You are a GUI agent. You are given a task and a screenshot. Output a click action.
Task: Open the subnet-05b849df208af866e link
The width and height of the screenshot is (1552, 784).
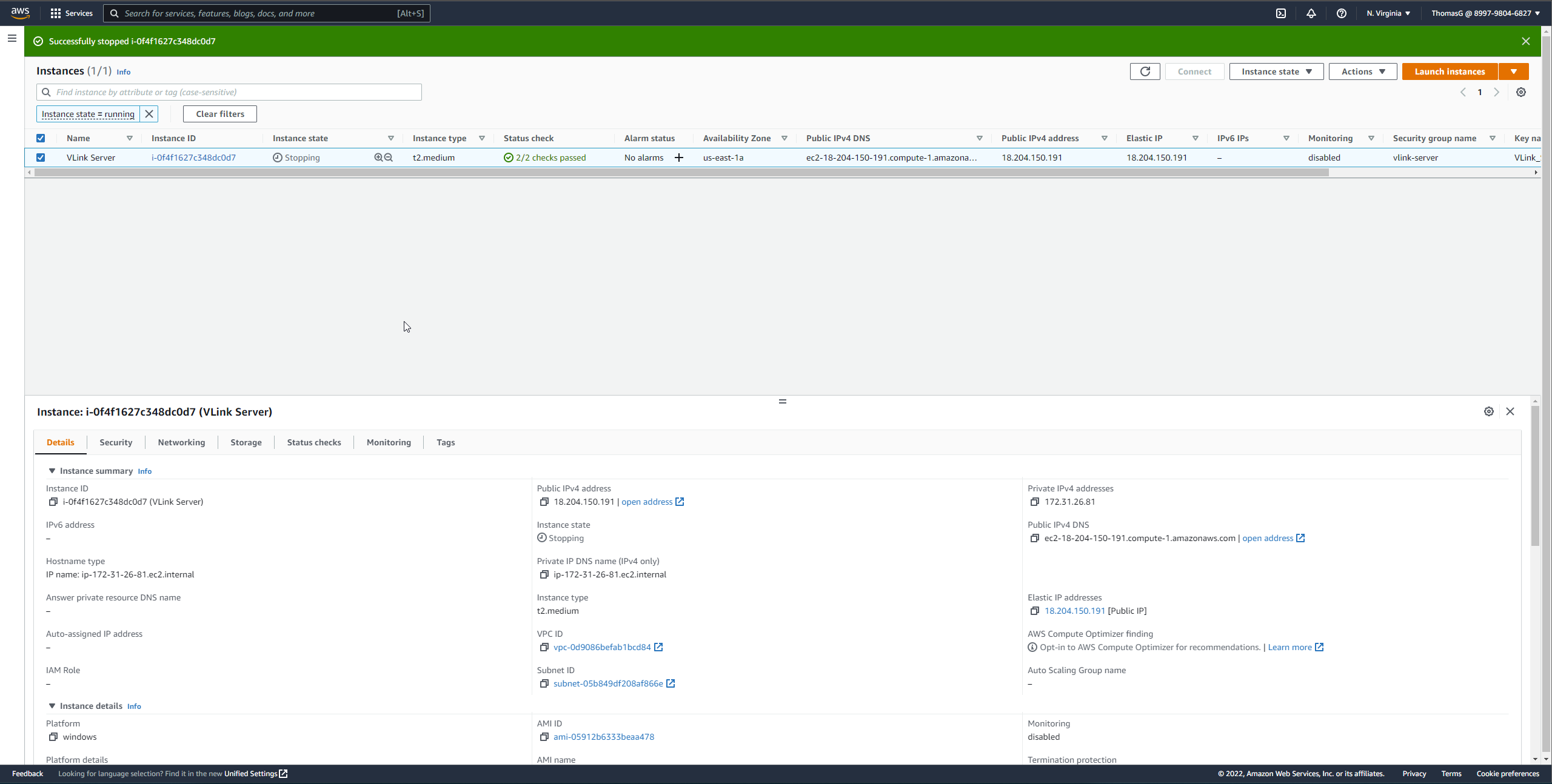coord(608,683)
